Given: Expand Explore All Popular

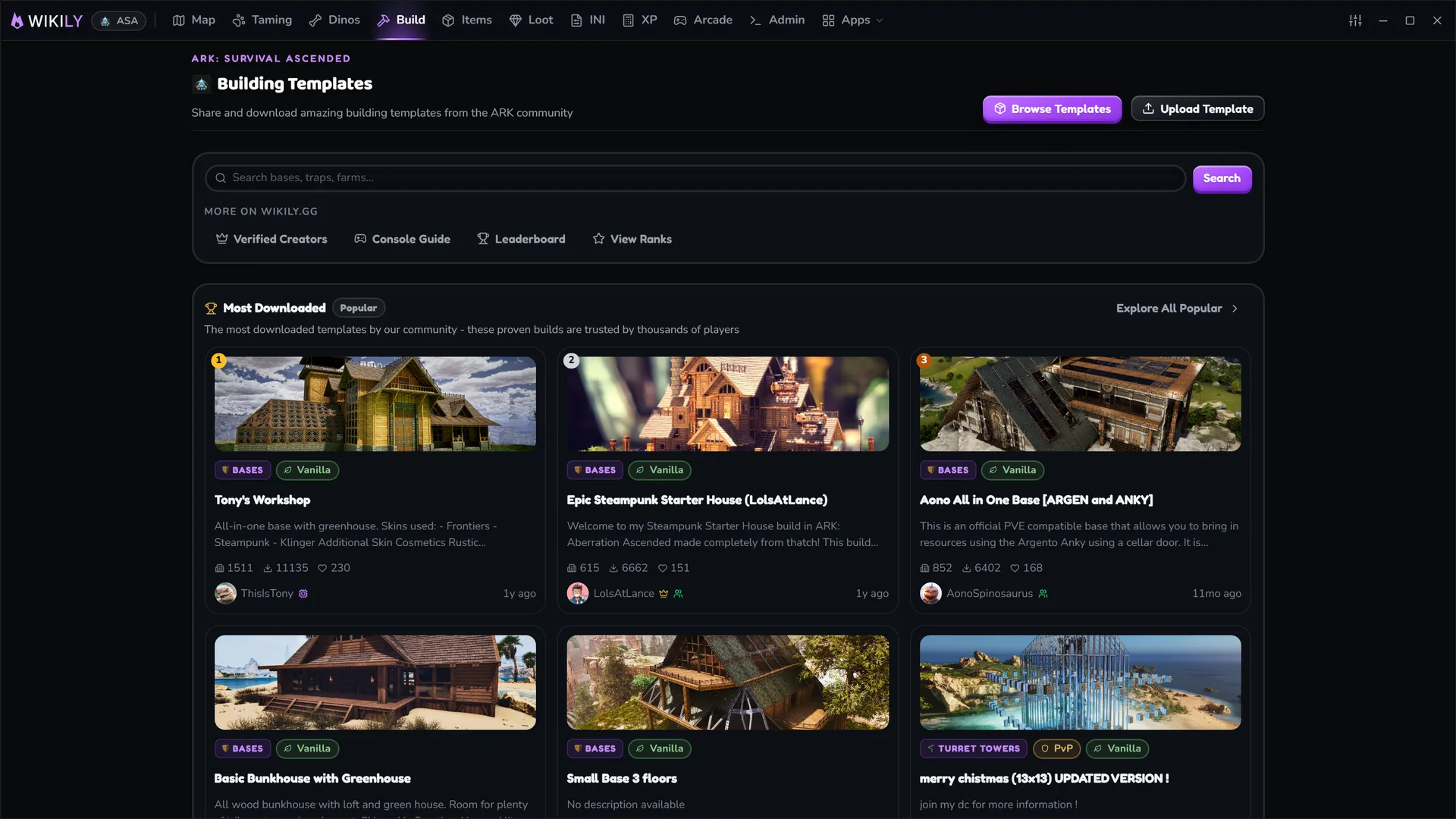Looking at the screenshot, I should [1177, 309].
